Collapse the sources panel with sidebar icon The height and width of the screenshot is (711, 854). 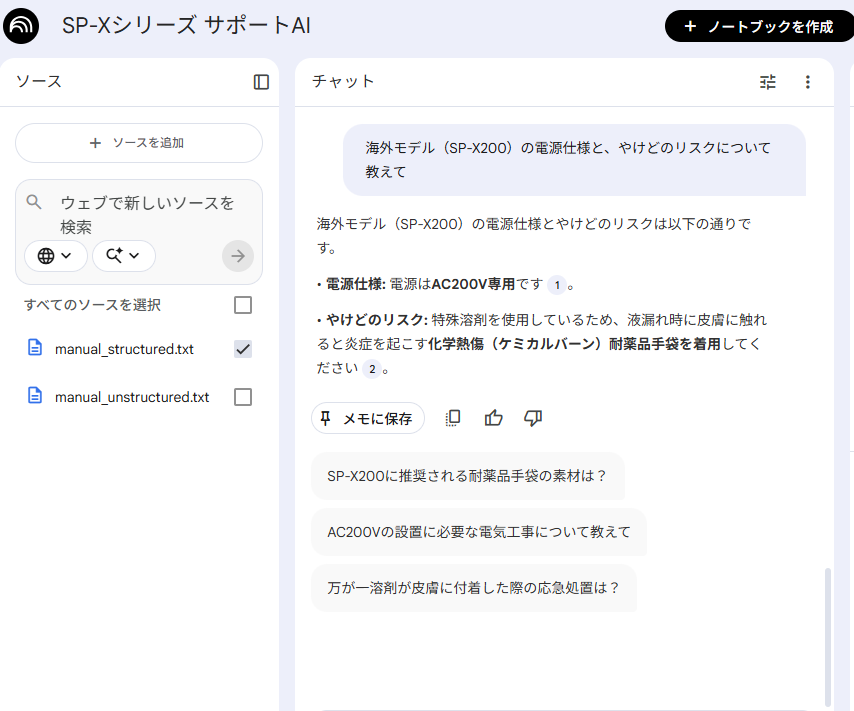coord(261,82)
